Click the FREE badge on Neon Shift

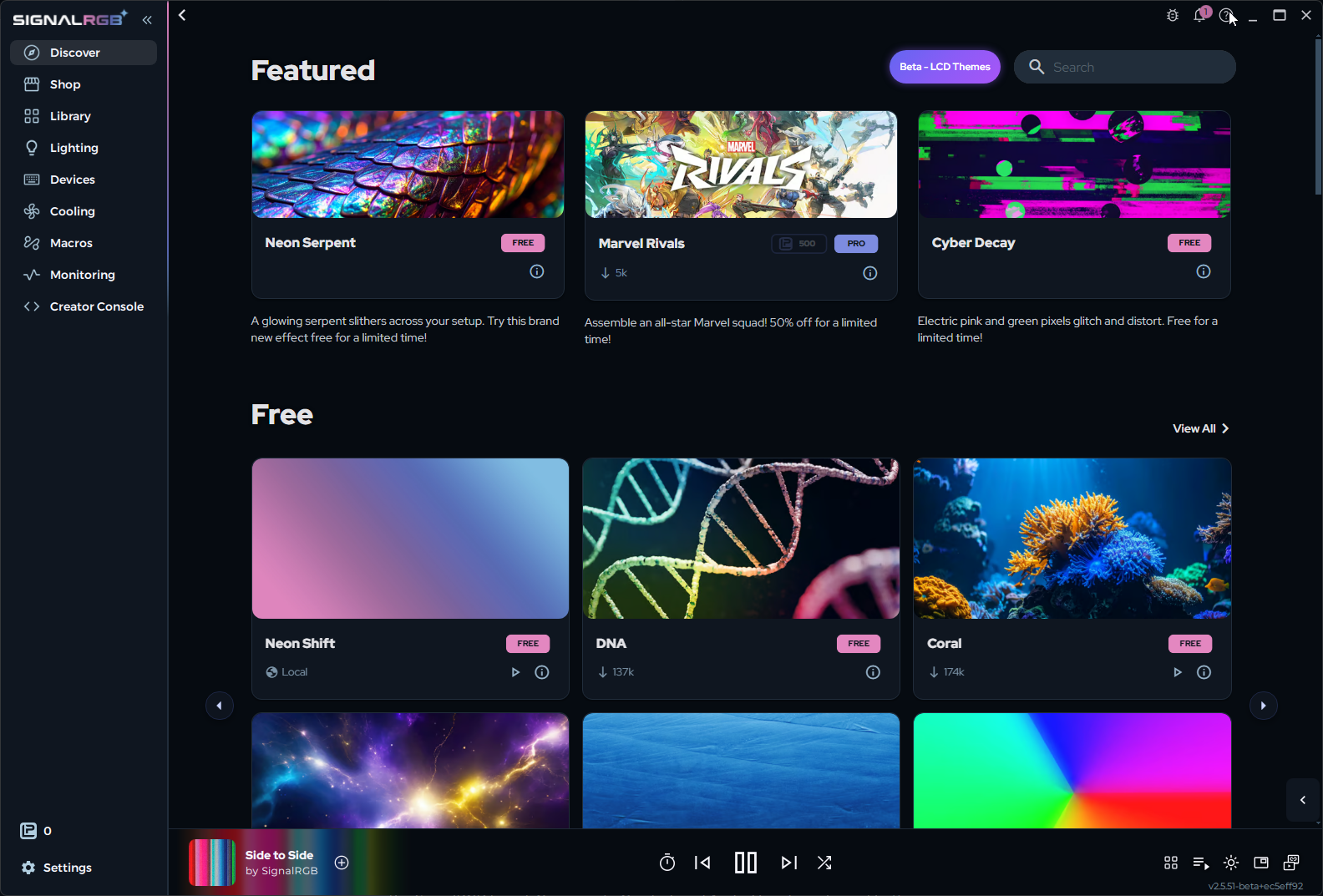[528, 644]
